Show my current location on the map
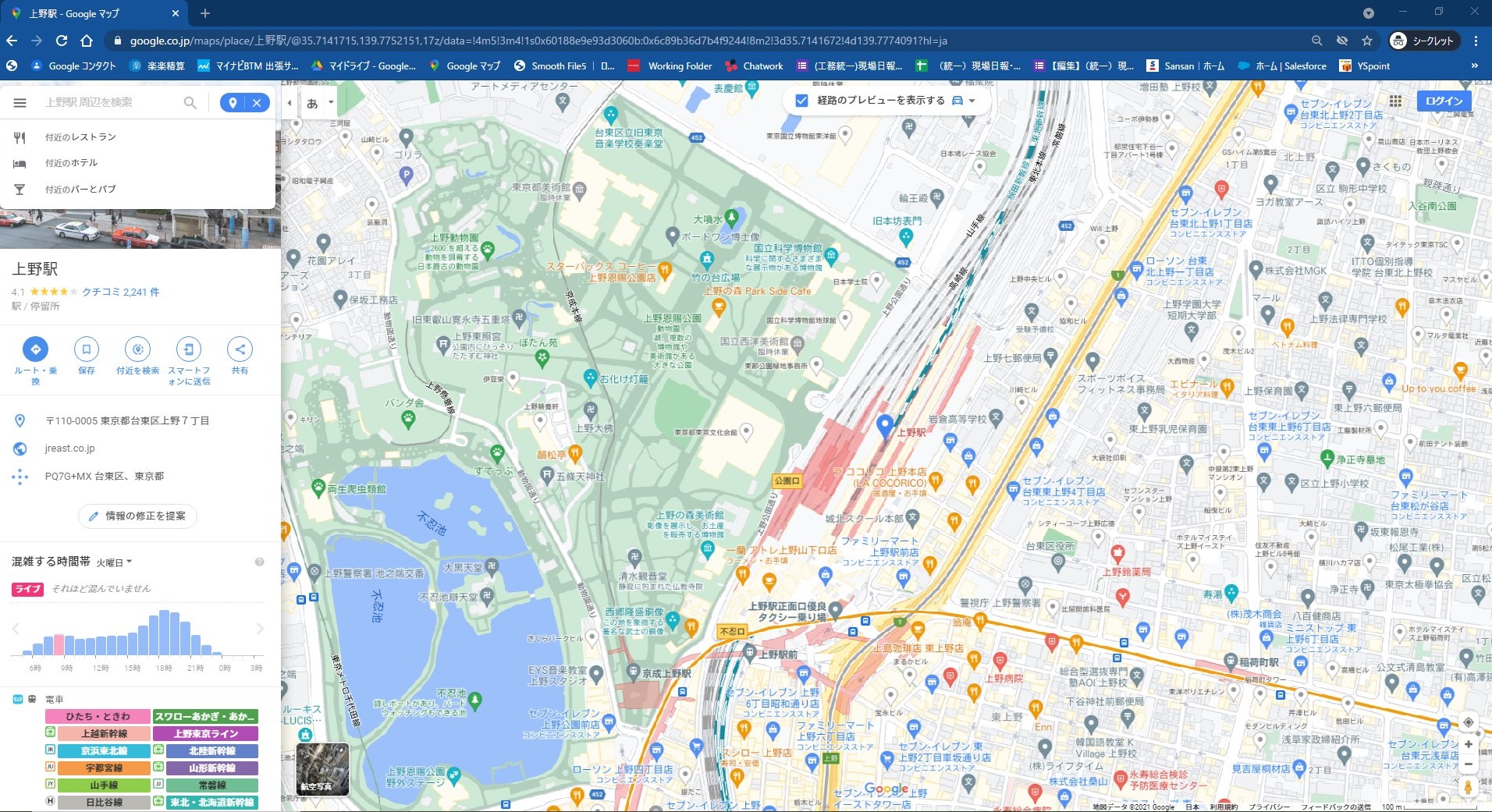This screenshot has height=812, width=1492. [1468, 722]
